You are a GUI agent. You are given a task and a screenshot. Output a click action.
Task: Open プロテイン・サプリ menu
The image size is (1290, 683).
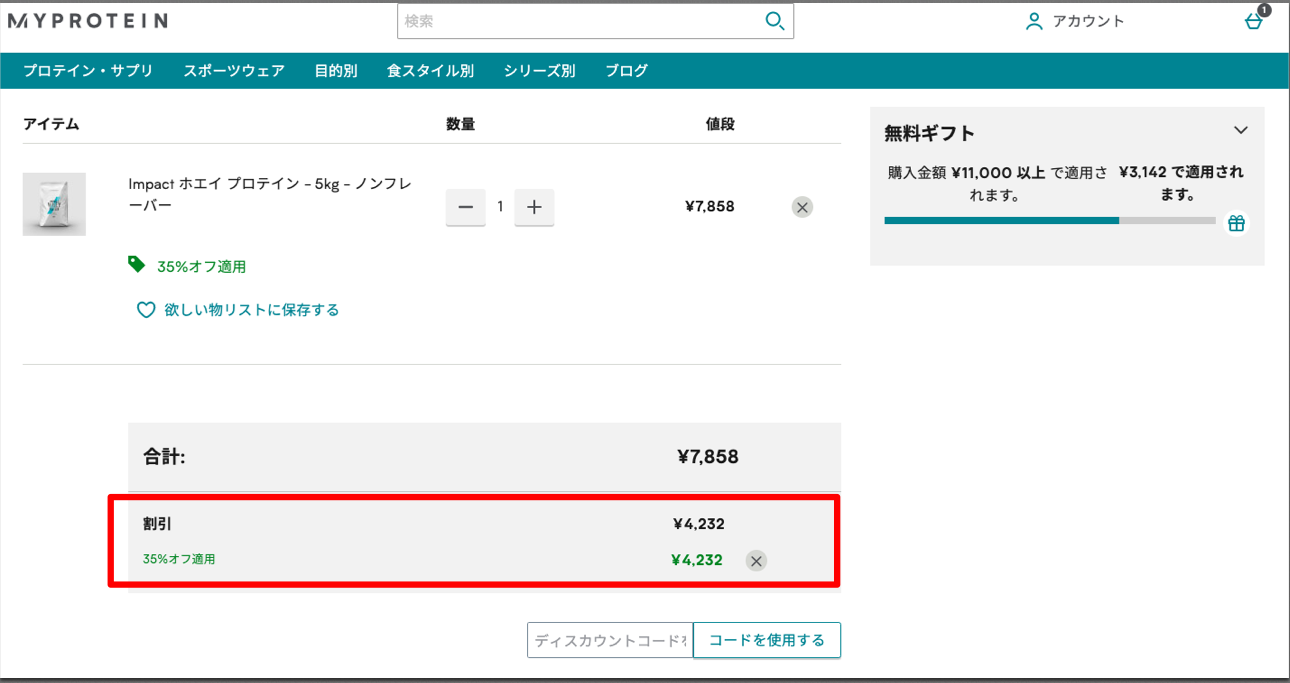pyautogui.click(x=88, y=71)
